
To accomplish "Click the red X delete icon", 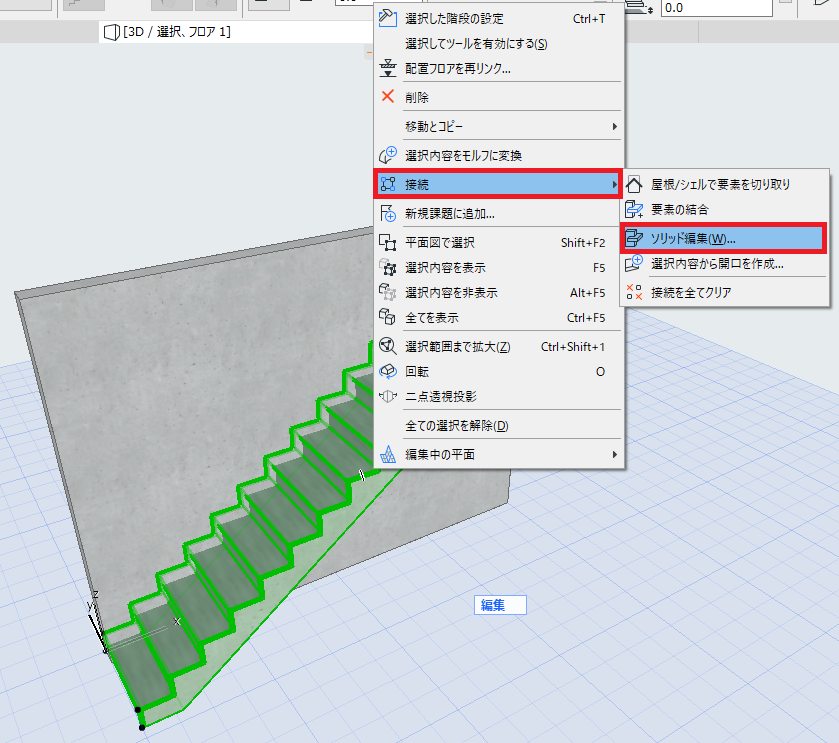I will coord(387,96).
